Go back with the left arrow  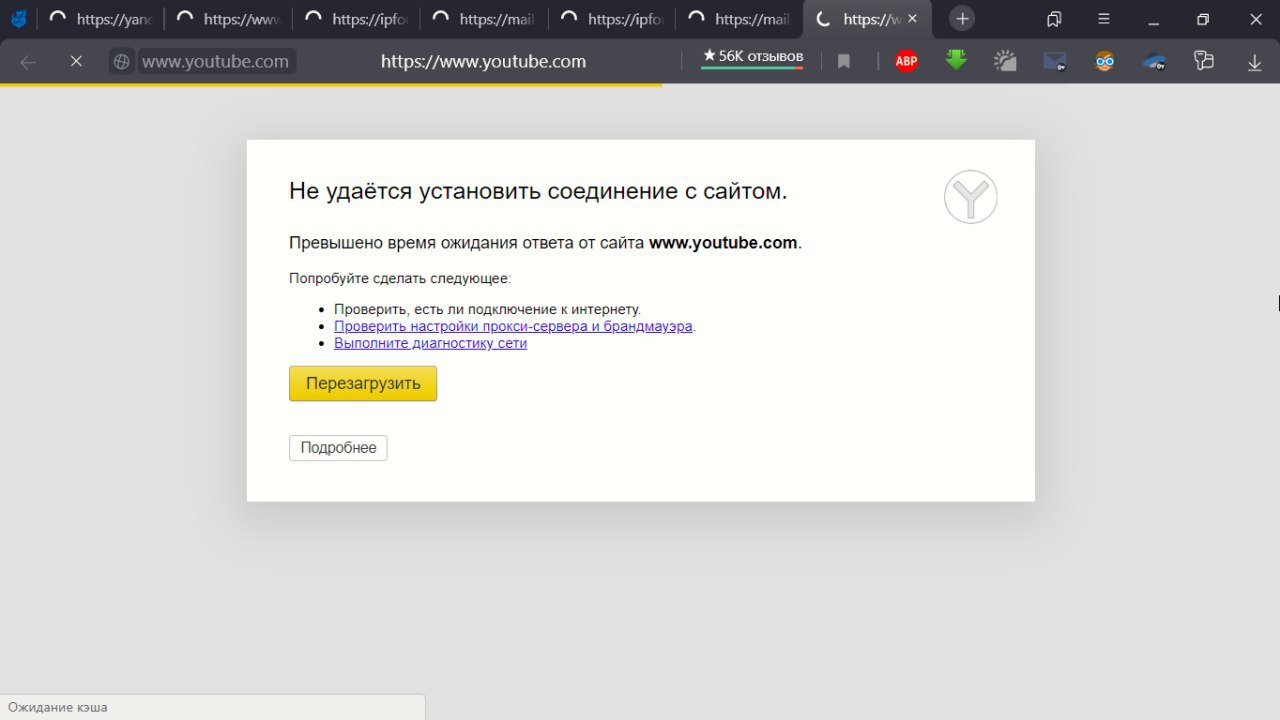click(28, 62)
